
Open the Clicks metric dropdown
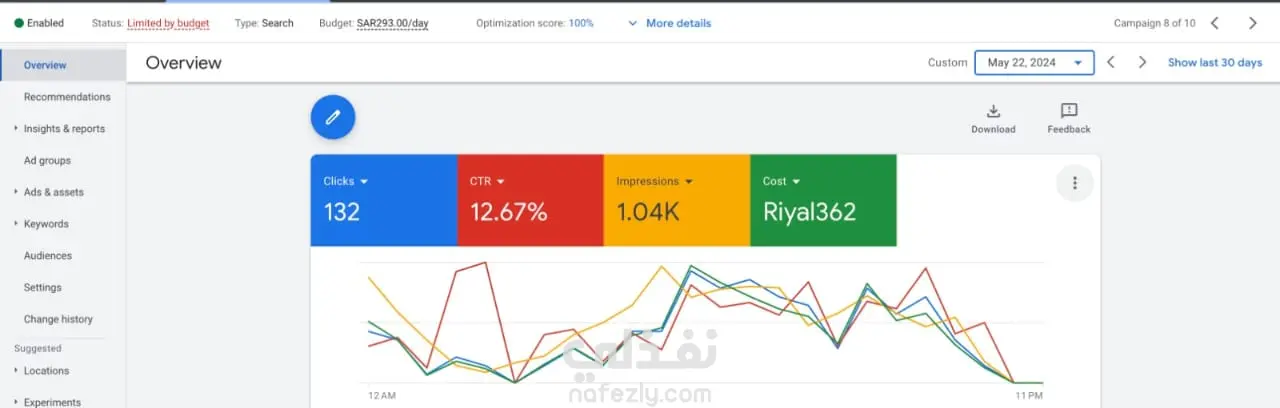(346, 182)
